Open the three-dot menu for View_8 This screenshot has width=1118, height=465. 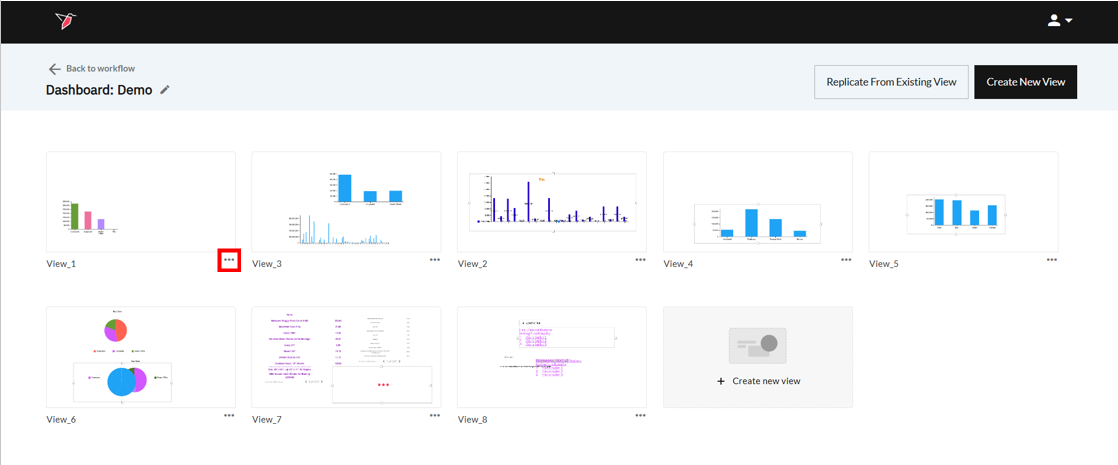[x=640, y=415]
